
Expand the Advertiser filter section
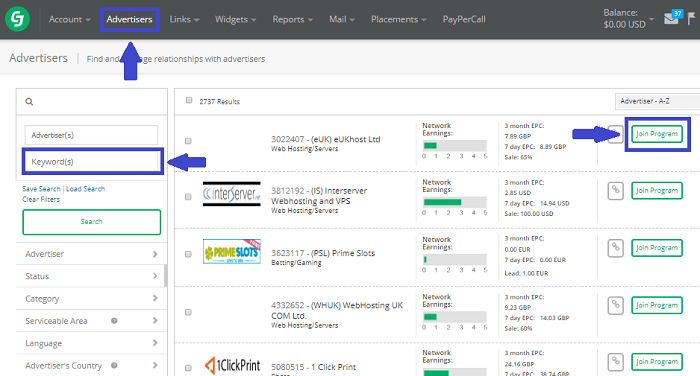point(92,254)
